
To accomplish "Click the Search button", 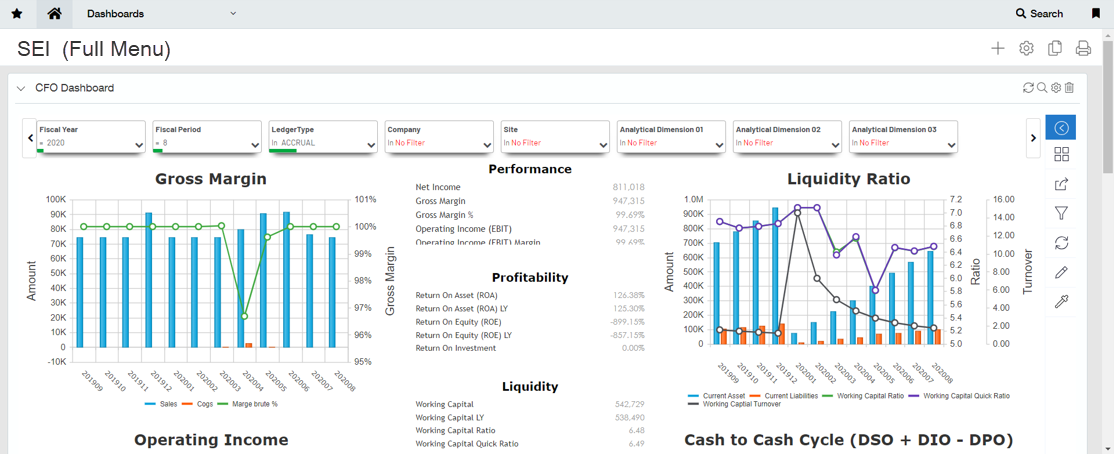I will click(1039, 14).
